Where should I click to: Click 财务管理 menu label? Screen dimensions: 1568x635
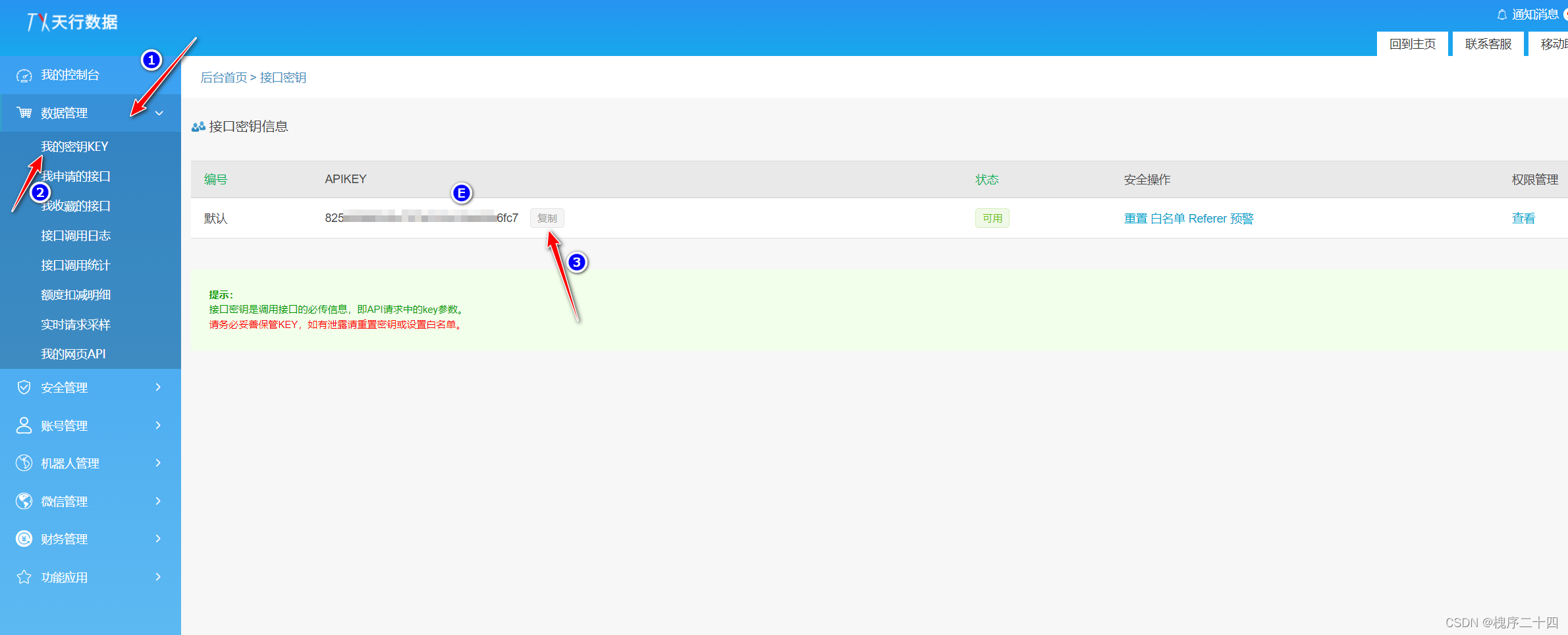(x=64, y=539)
